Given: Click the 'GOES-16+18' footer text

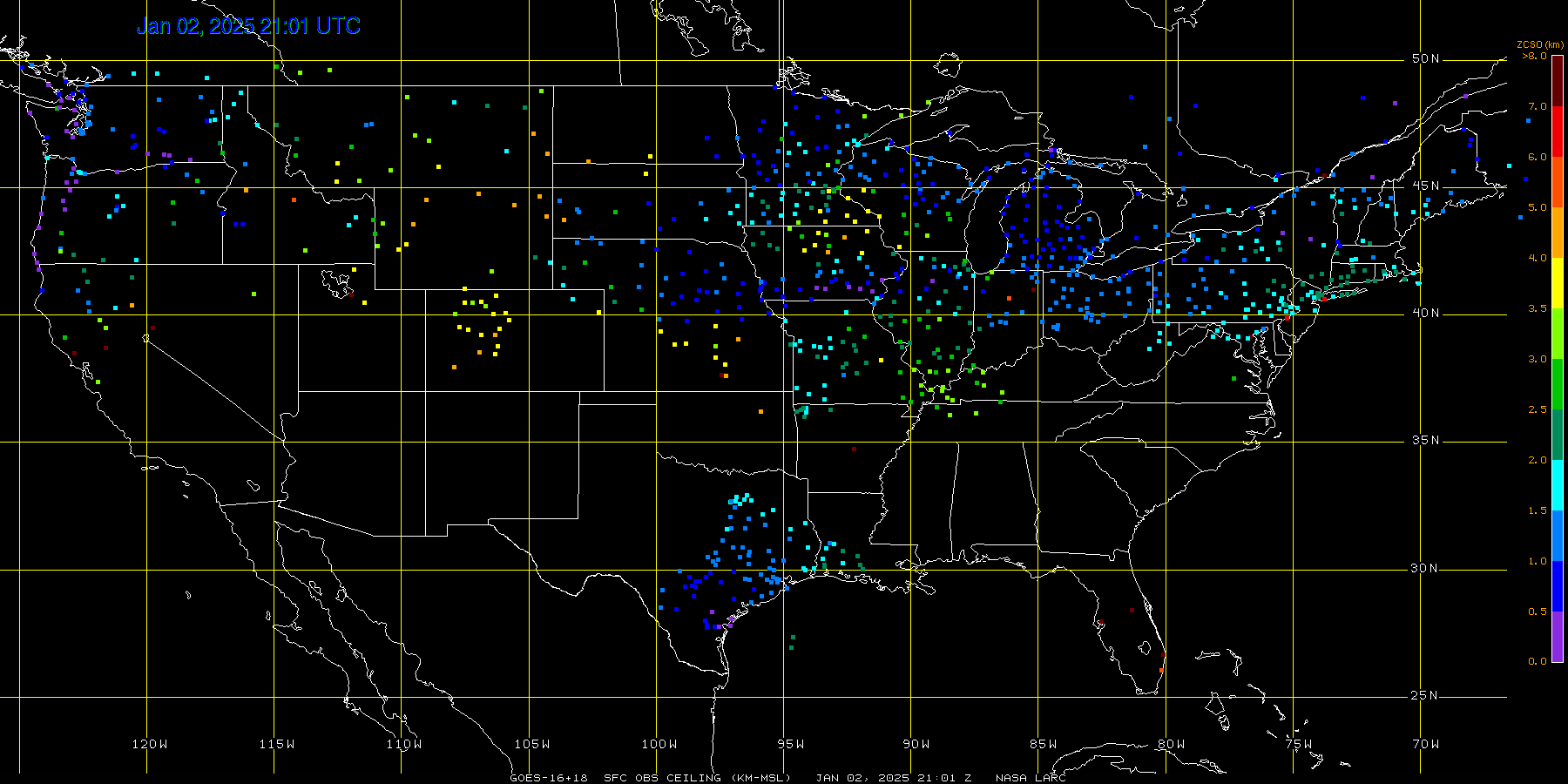Looking at the screenshot, I should click(x=549, y=778).
